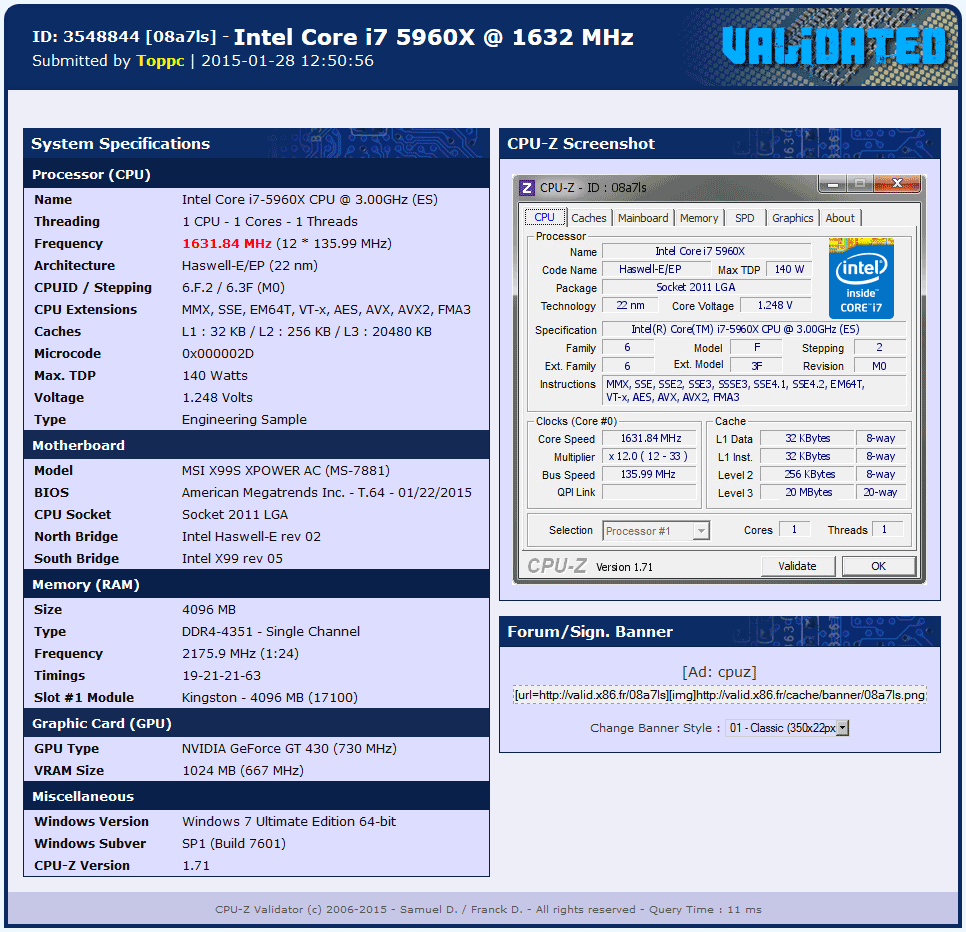Click the CPU-Z Z icon in title bar
The image size is (966, 932).
[527, 187]
